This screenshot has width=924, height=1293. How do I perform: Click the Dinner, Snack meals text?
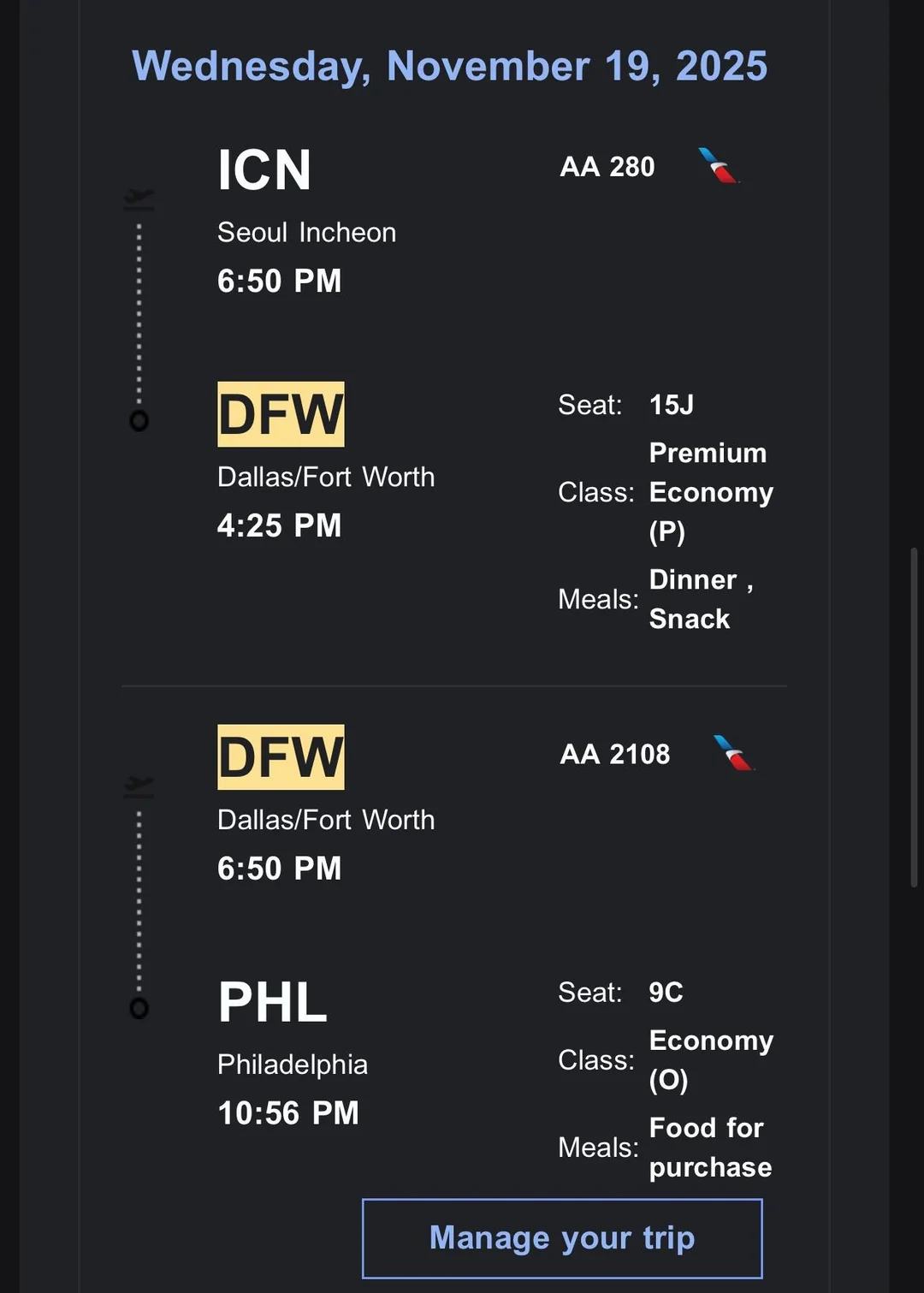pyautogui.click(x=700, y=599)
